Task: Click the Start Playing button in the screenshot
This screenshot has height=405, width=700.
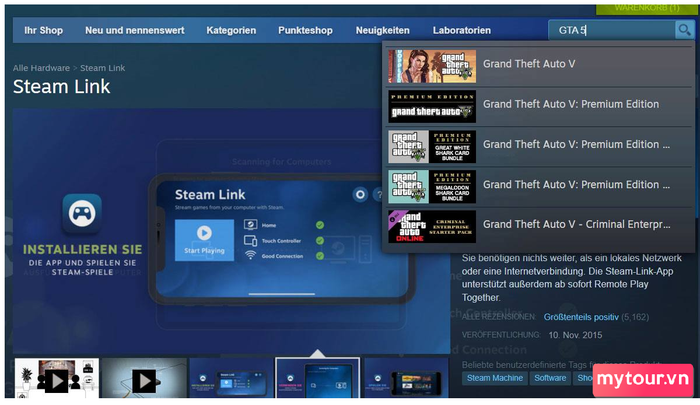Action: coord(204,240)
